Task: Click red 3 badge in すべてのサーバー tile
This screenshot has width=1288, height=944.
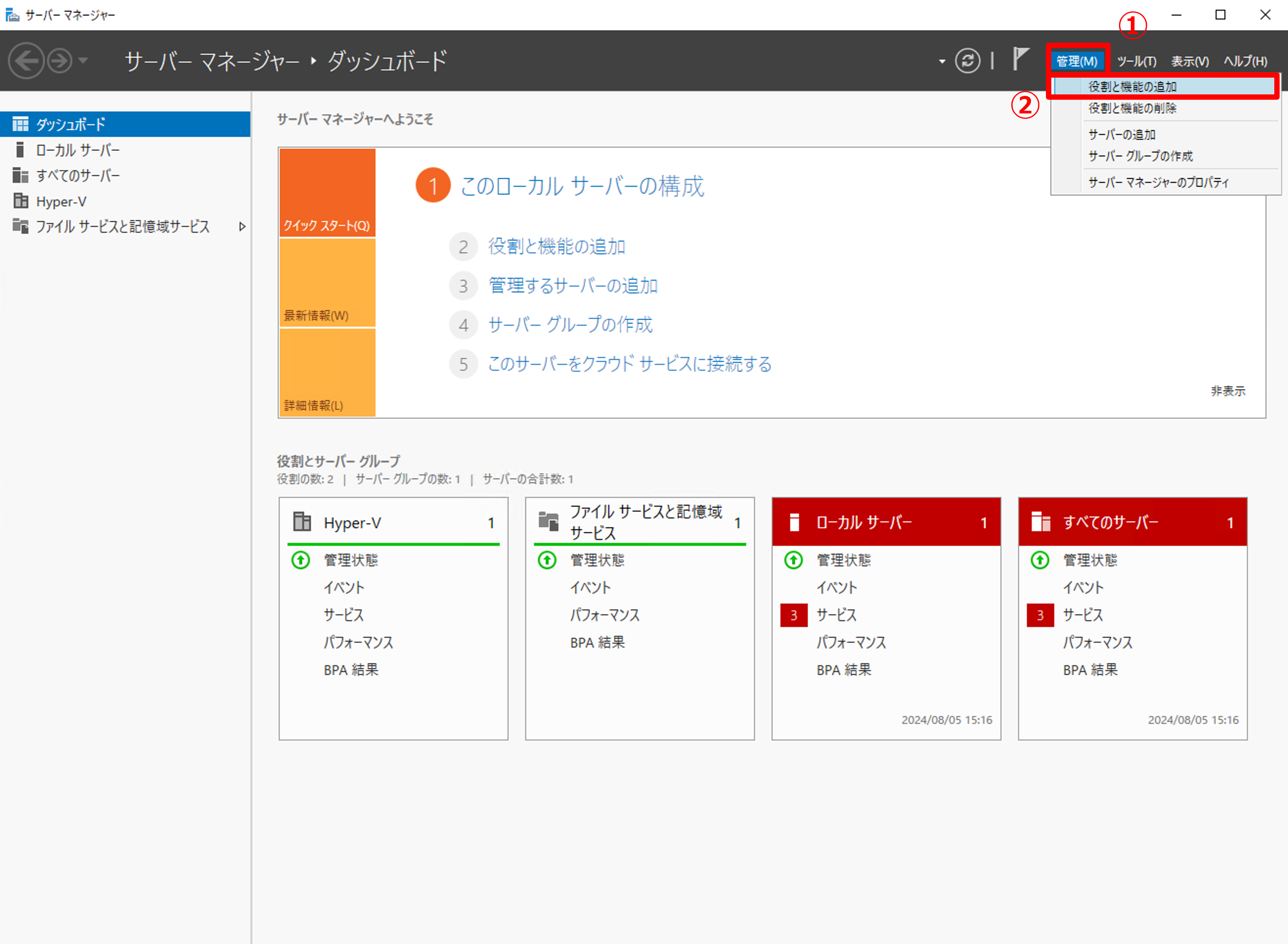Action: [1040, 615]
